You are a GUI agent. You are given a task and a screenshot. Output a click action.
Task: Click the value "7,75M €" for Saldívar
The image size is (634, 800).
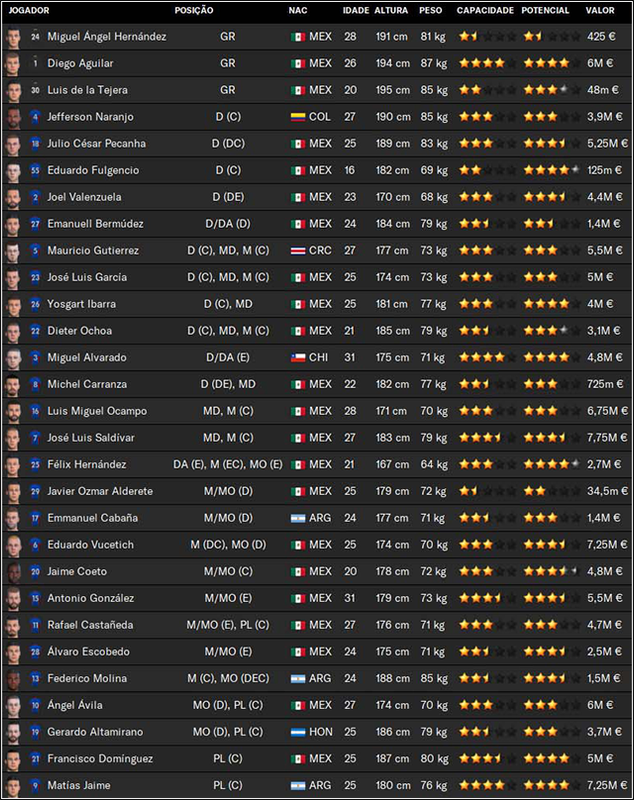click(607, 437)
